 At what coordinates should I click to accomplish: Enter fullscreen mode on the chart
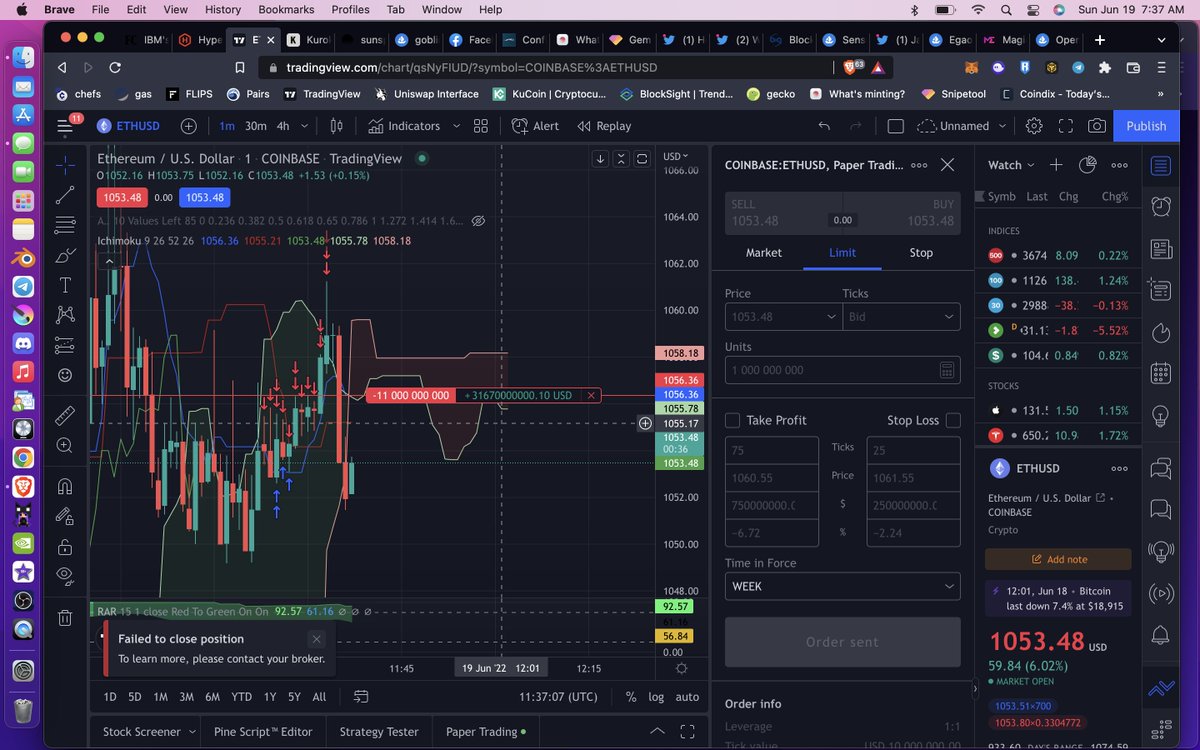(1066, 126)
